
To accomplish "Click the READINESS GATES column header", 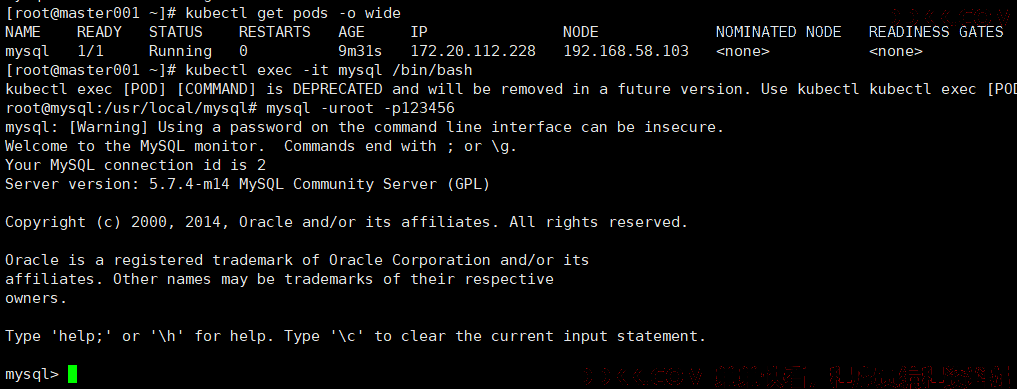I will (x=936, y=32).
